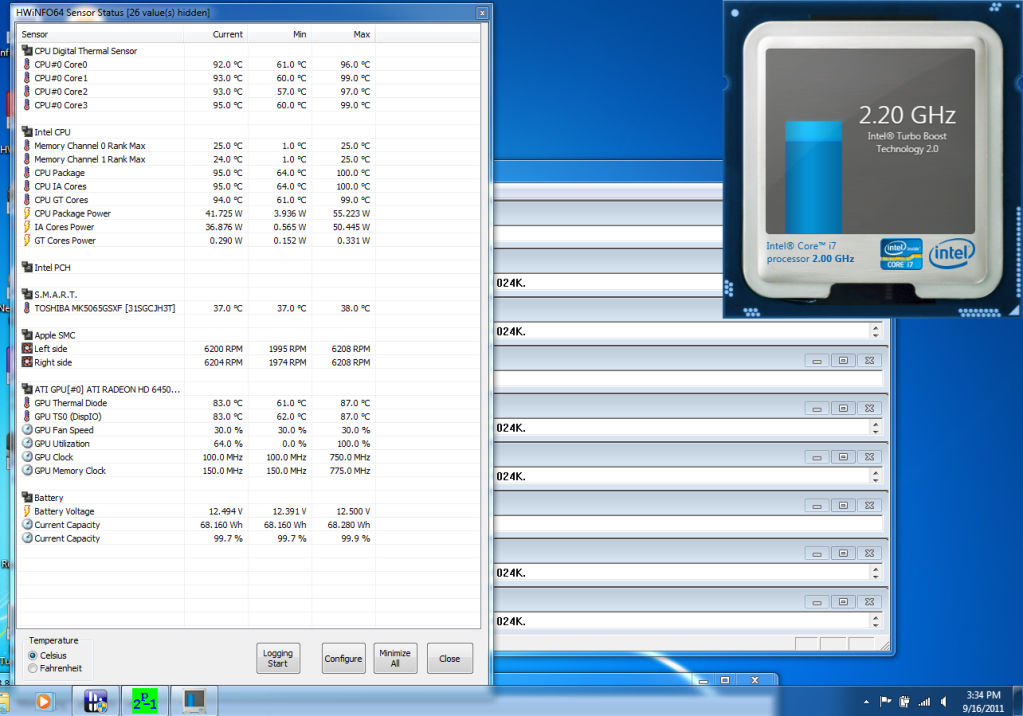The width and height of the screenshot is (1023, 716).
Task: Click the Intel PCH group icon
Action: (27, 267)
